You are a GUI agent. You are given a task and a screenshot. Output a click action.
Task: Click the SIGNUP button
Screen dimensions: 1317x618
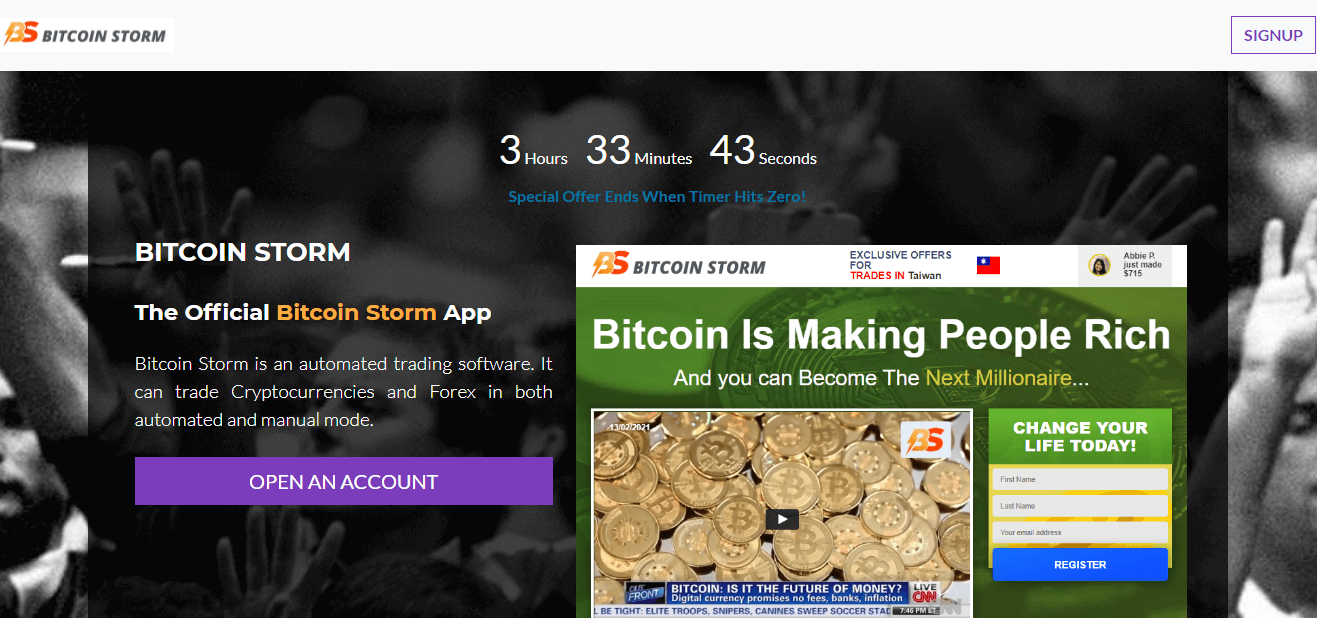coord(1273,35)
